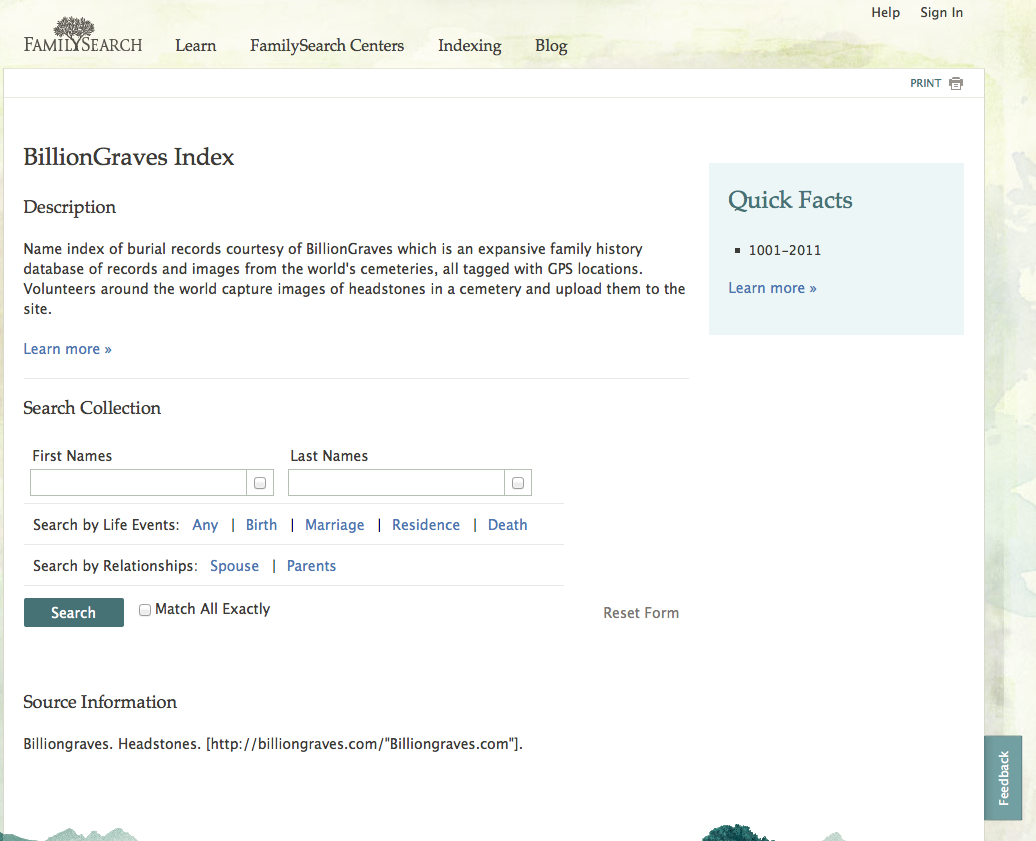Image resolution: width=1036 pixels, height=841 pixels.
Task: Focus the Last Names input field
Action: point(396,483)
